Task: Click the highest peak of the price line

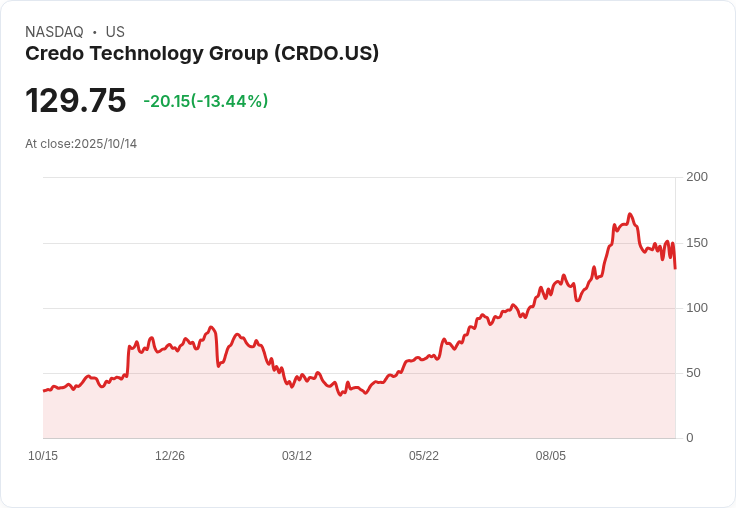Action: (630, 214)
